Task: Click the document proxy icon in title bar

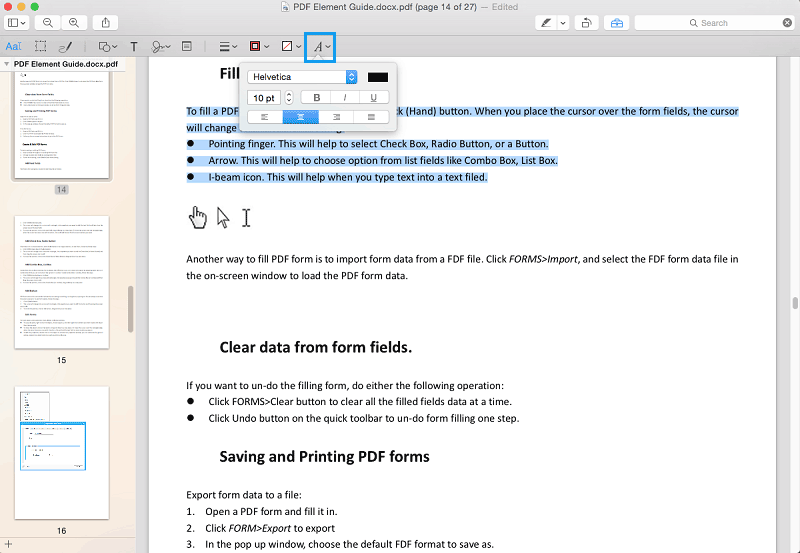Action: (286, 7)
